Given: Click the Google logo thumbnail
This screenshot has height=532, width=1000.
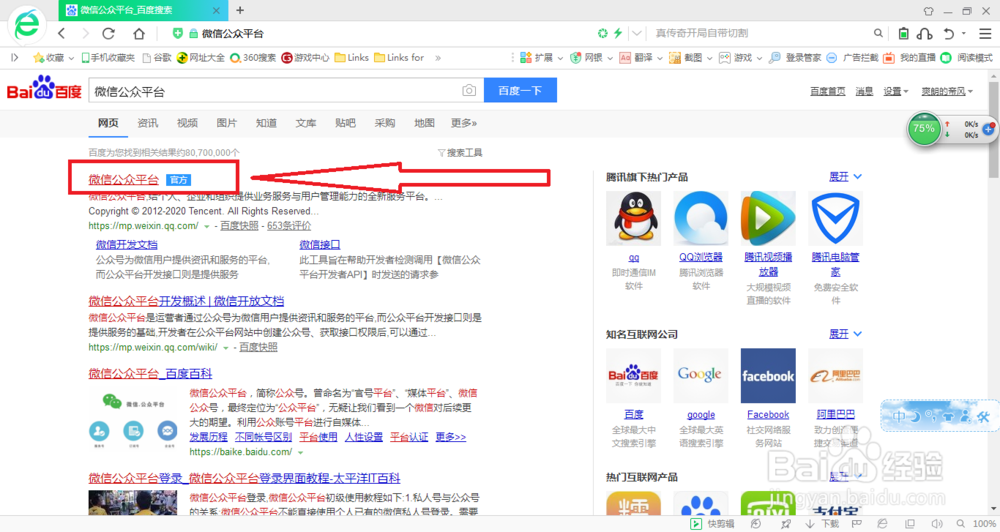Looking at the screenshot, I should (701, 375).
